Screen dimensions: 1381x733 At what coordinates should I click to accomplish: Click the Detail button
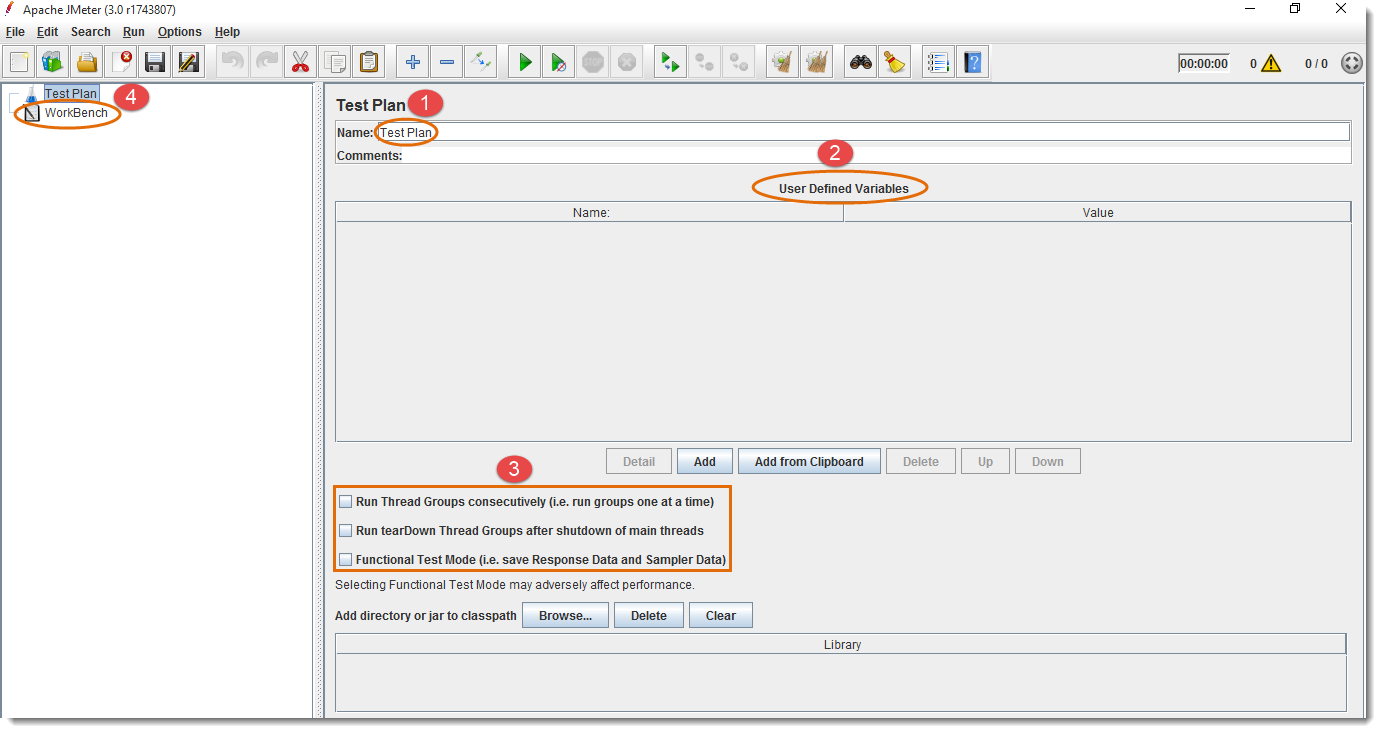click(x=639, y=461)
